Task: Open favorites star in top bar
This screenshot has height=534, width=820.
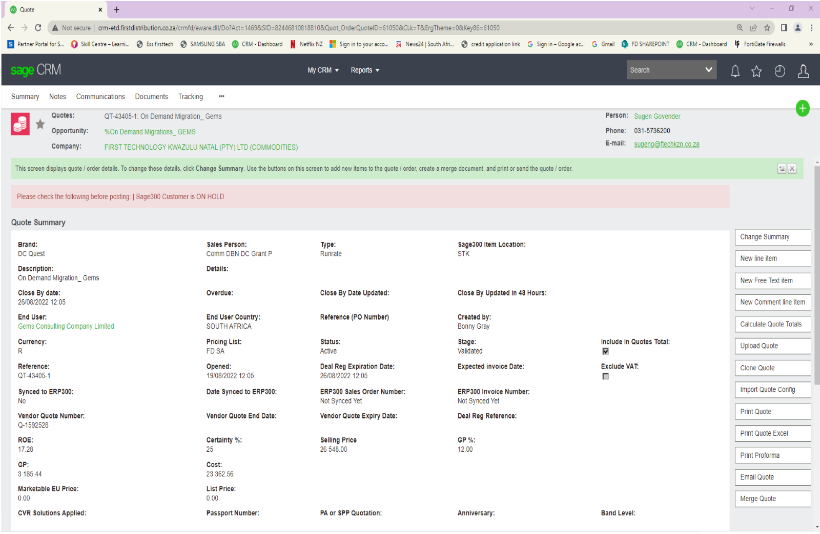Action: point(757,70)
